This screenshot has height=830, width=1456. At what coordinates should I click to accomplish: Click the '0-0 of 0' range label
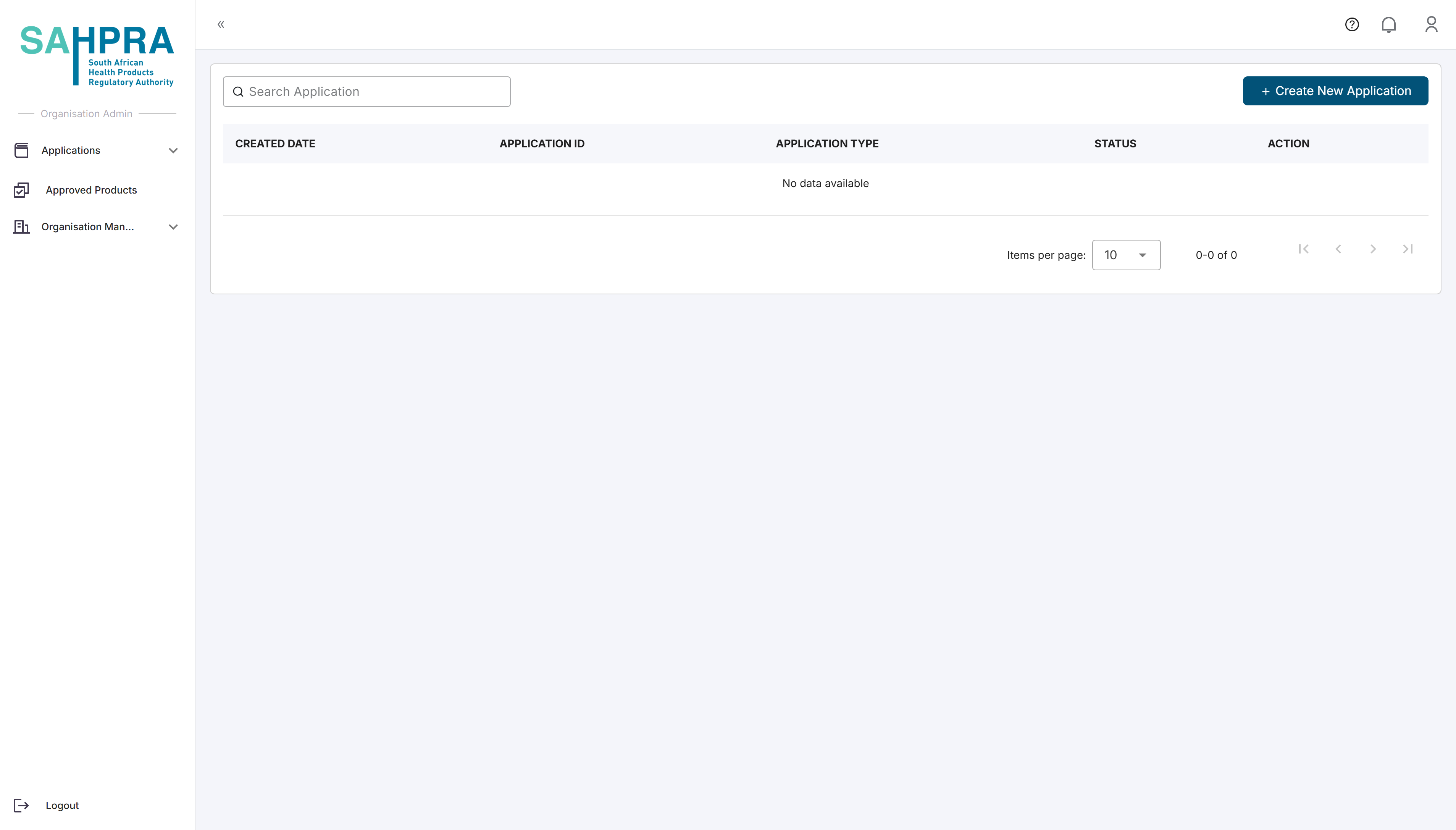pos(1216,255)
